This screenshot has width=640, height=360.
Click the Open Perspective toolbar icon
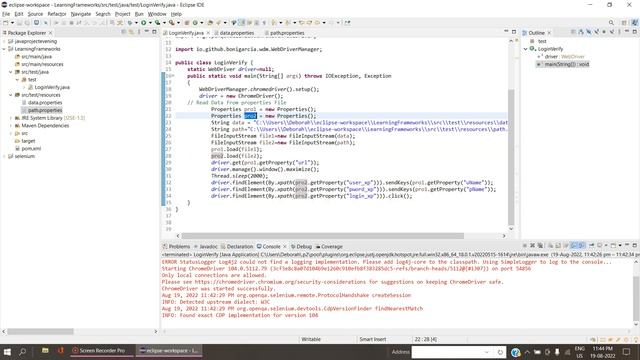(x=624, y=23)
